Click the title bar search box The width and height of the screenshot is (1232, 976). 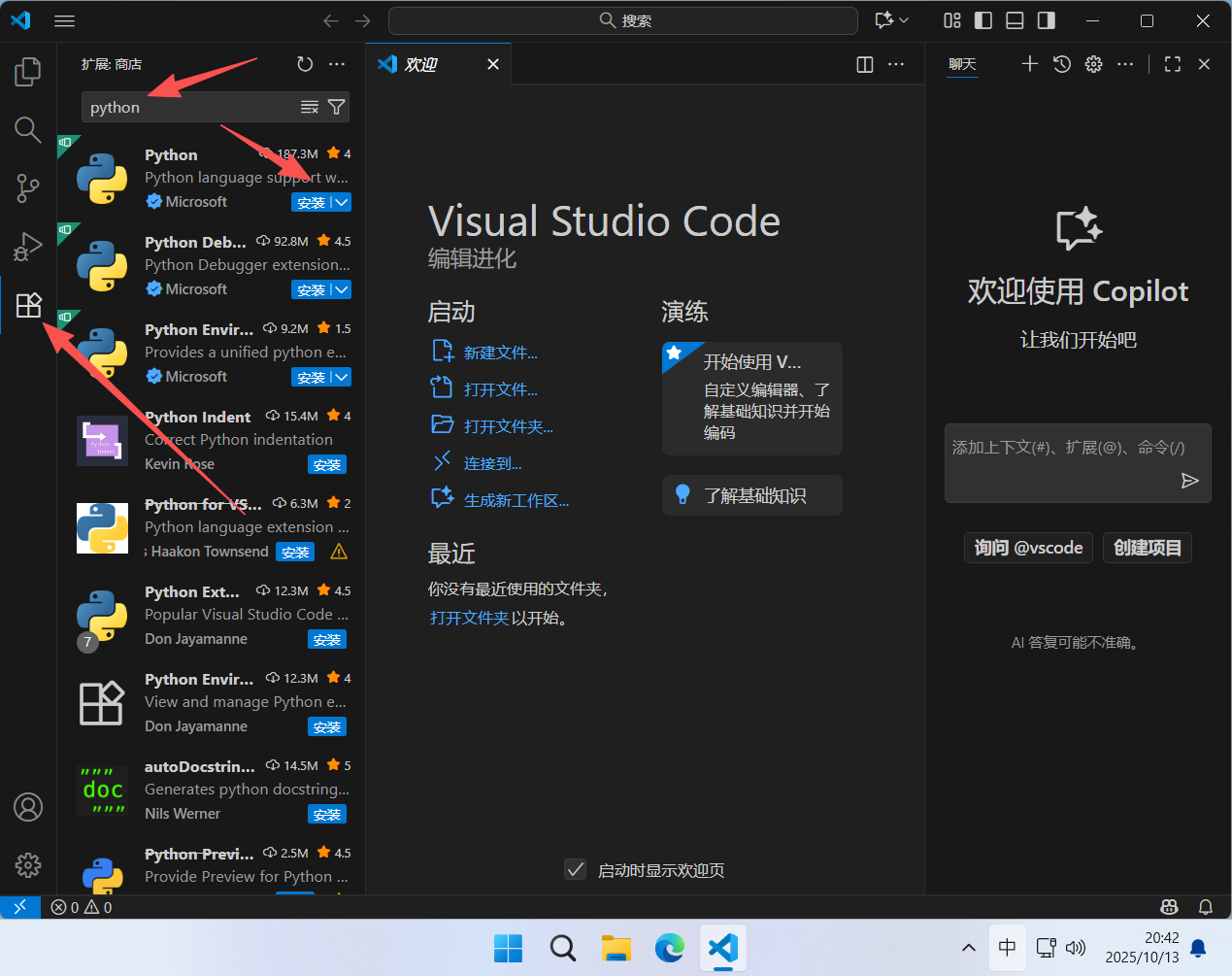(623, 20)
